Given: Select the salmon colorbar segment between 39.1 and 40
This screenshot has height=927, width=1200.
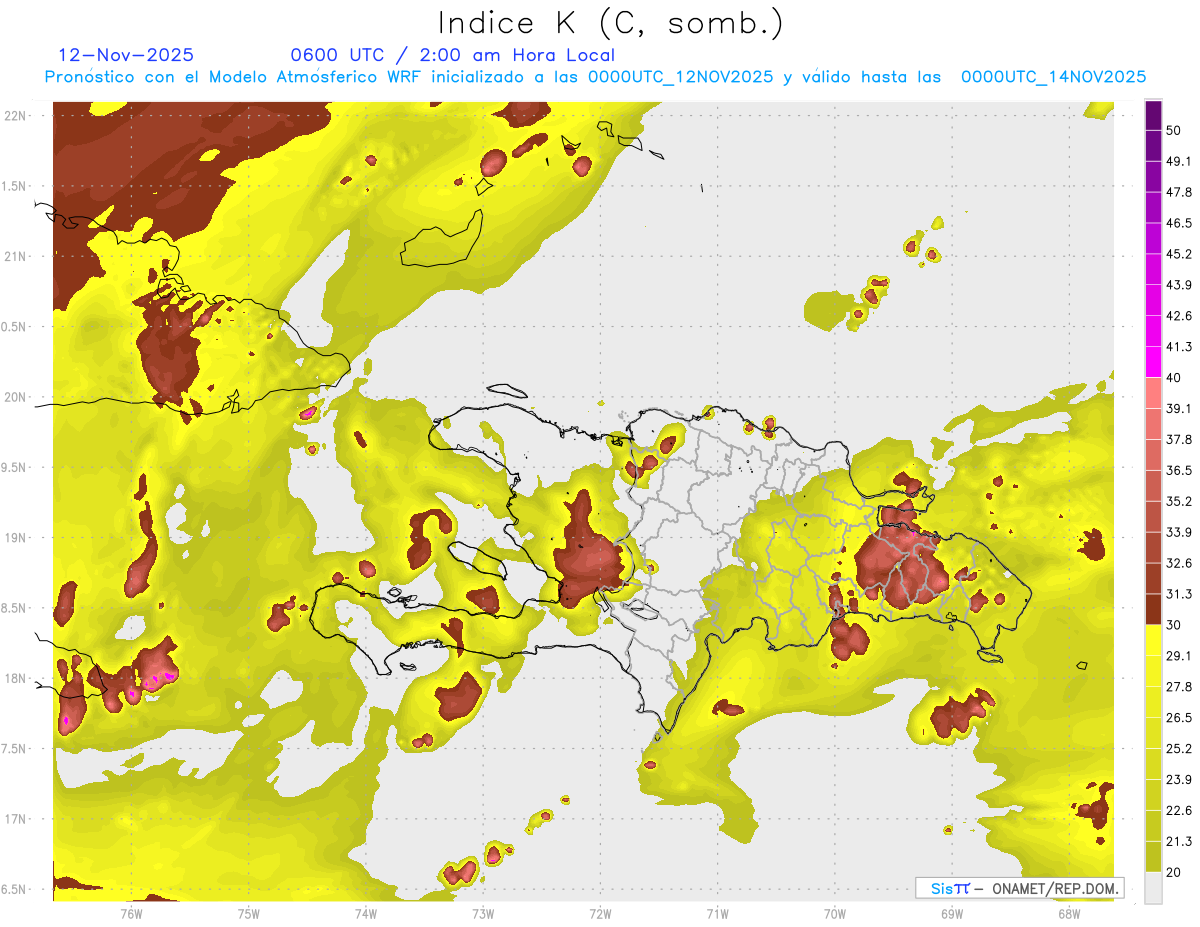Looking at the screenshot, I should (1153, 393).
